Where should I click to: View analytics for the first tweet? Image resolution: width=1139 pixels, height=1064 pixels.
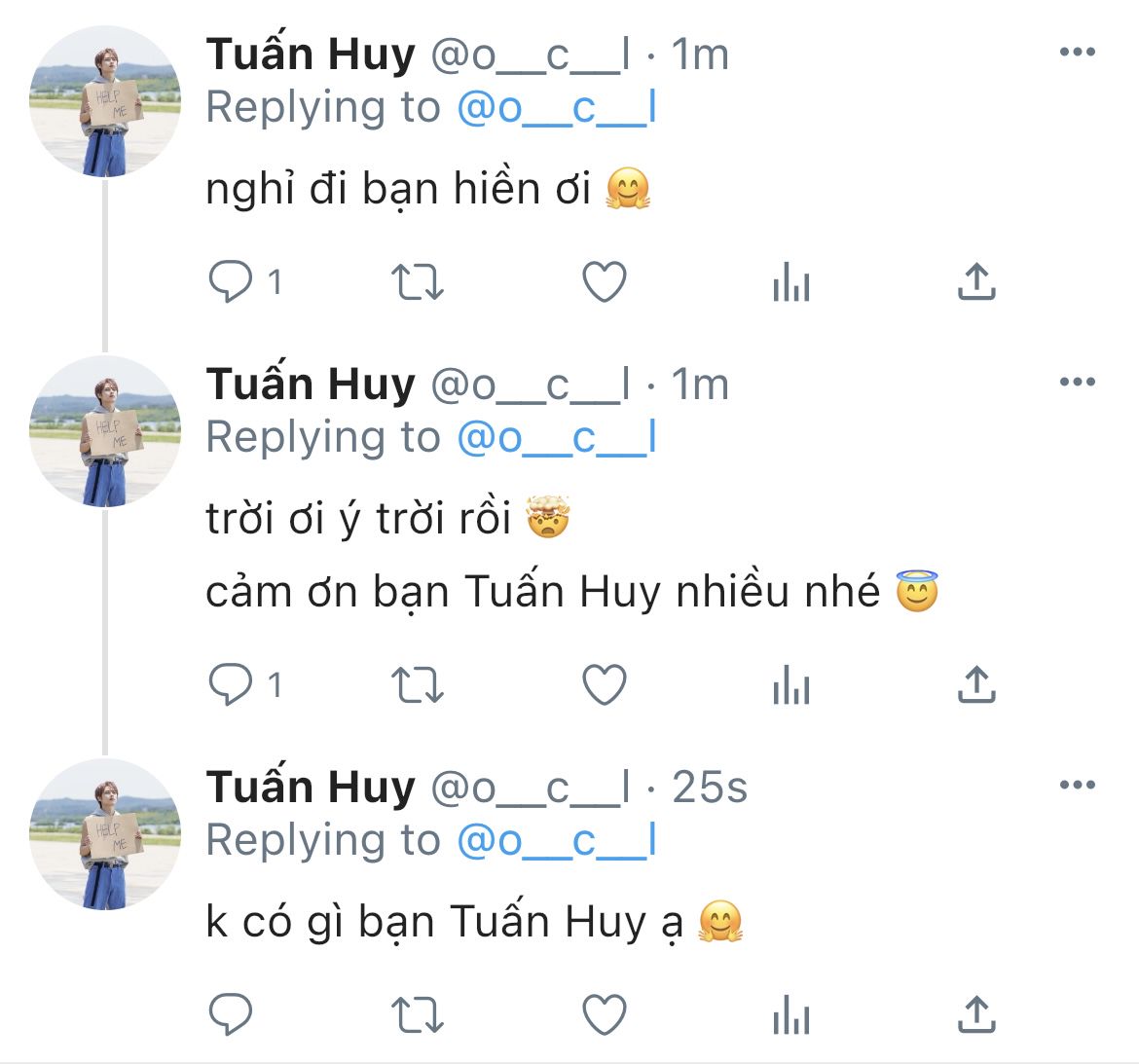pos(790,284)
